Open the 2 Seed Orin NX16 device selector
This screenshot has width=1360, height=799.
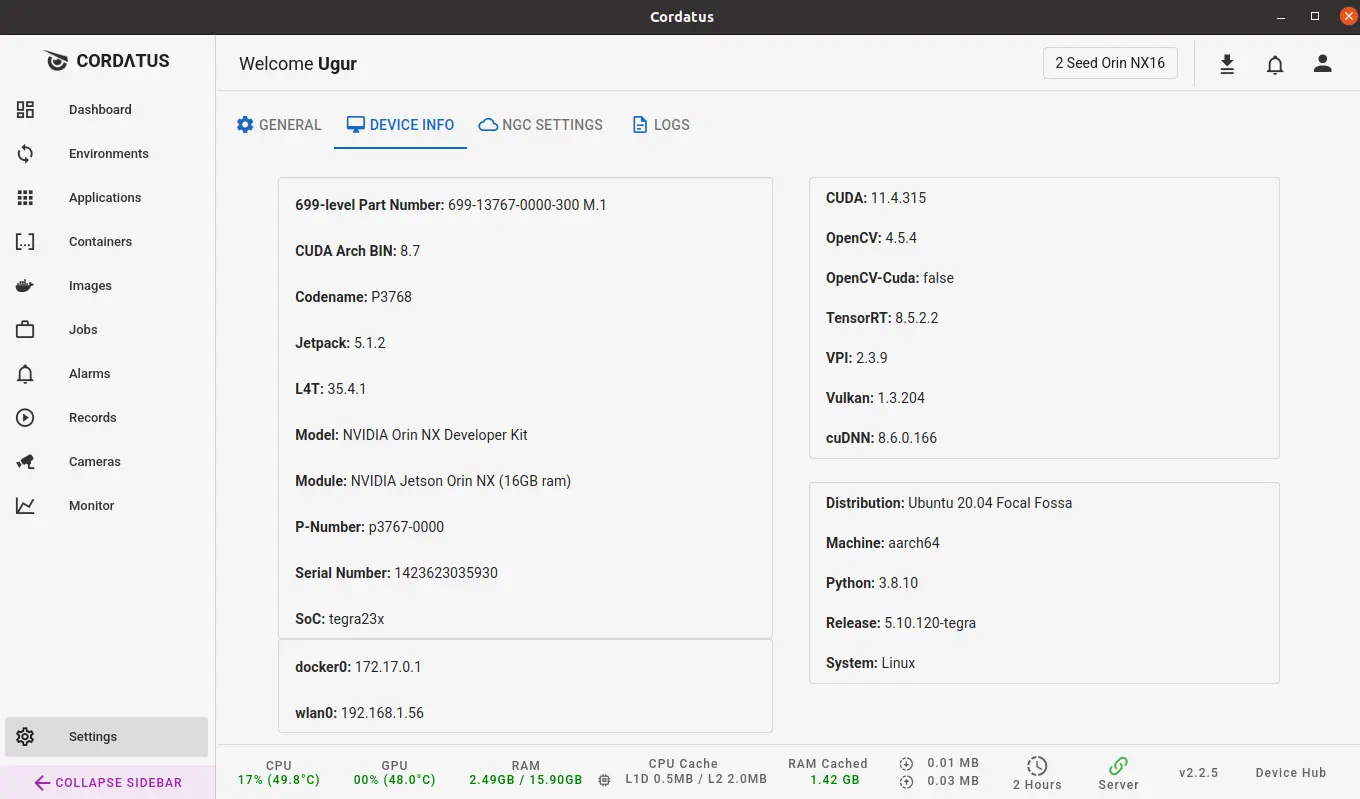coord(1110,63)
